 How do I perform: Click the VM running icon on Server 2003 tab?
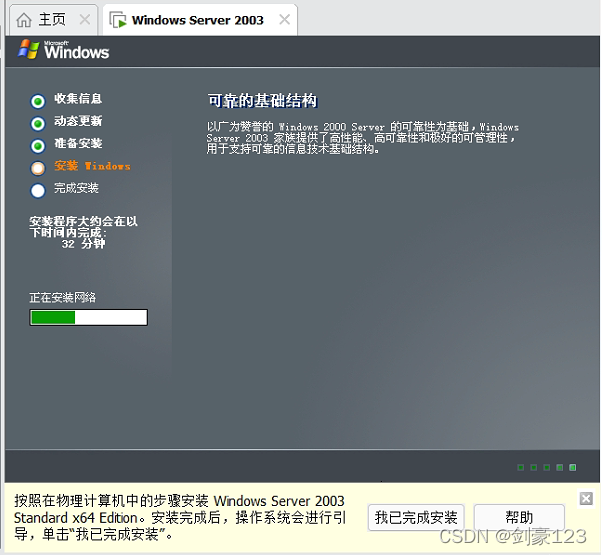coord(118,20)
